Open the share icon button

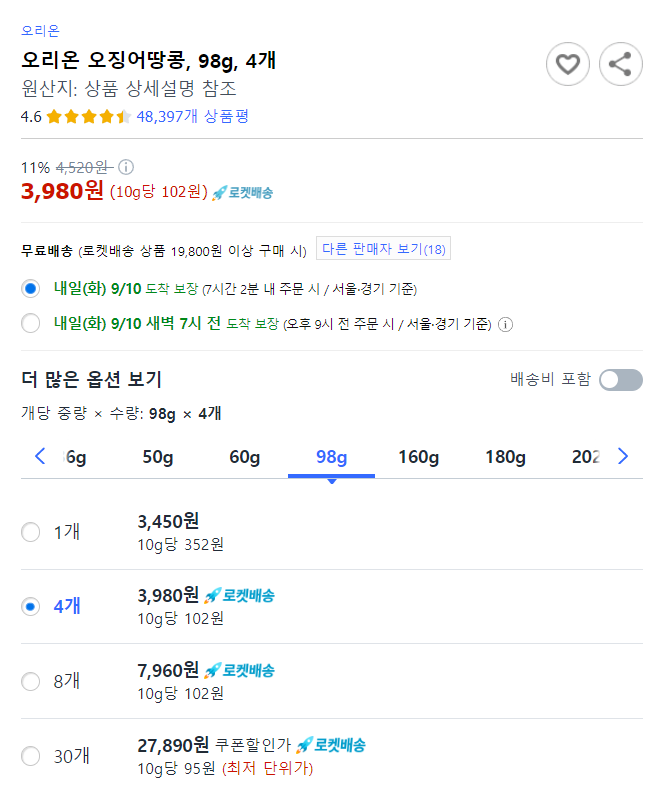[620, 64]
